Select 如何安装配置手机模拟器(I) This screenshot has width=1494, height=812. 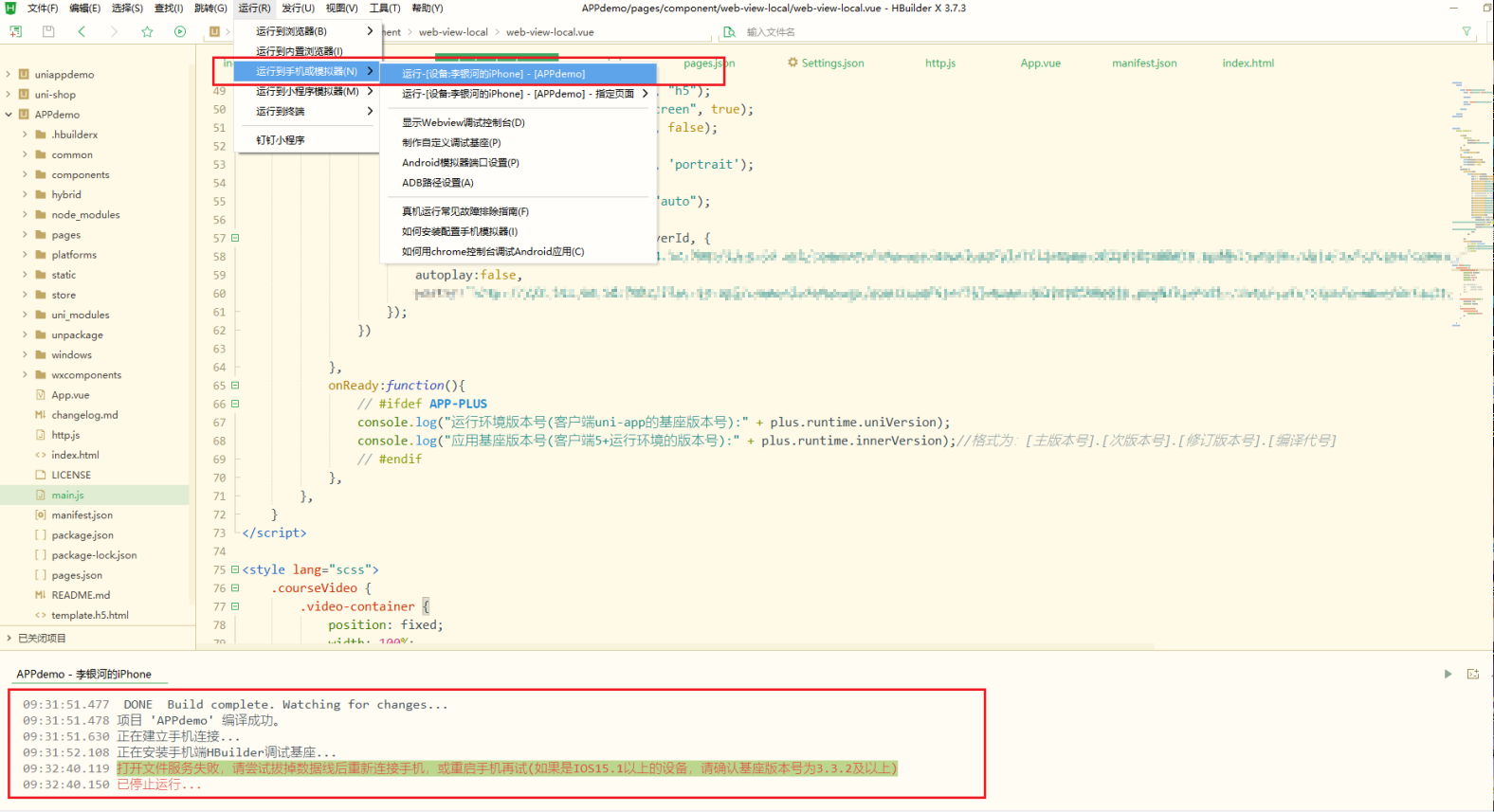[x=518, y=231]
